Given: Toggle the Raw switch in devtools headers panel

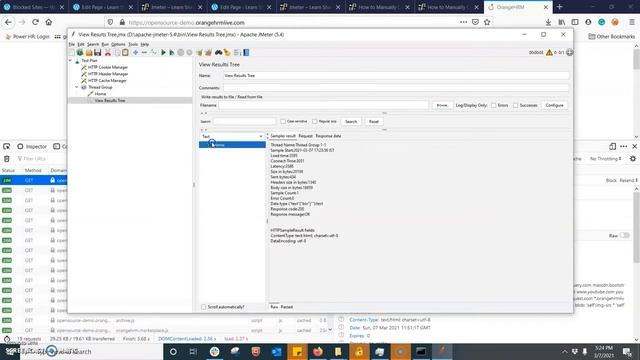Looking at the screenshot, I should 624,236.
